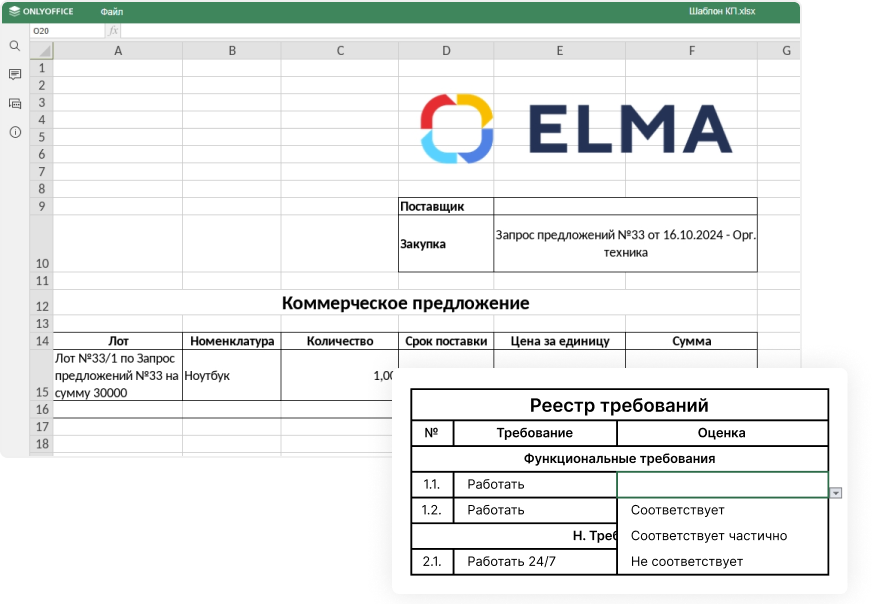880x604 pixels.
Task: Open the search panel icon in sidebar
Action: pyautogui.click(x=15, y=46)
